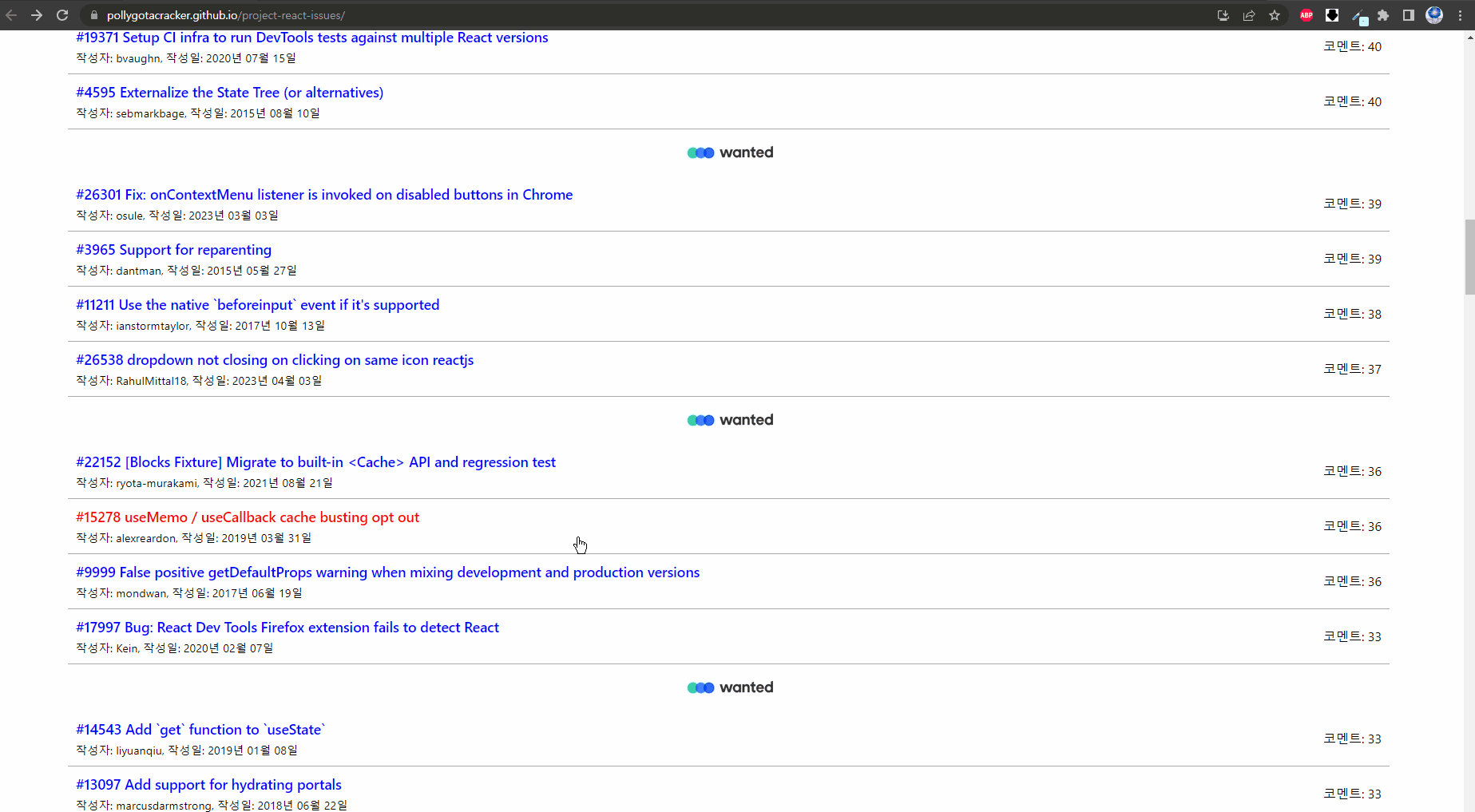Open the browser profile menu
The width and height of the screenshot is (1475, 812).
[1434, 15]
